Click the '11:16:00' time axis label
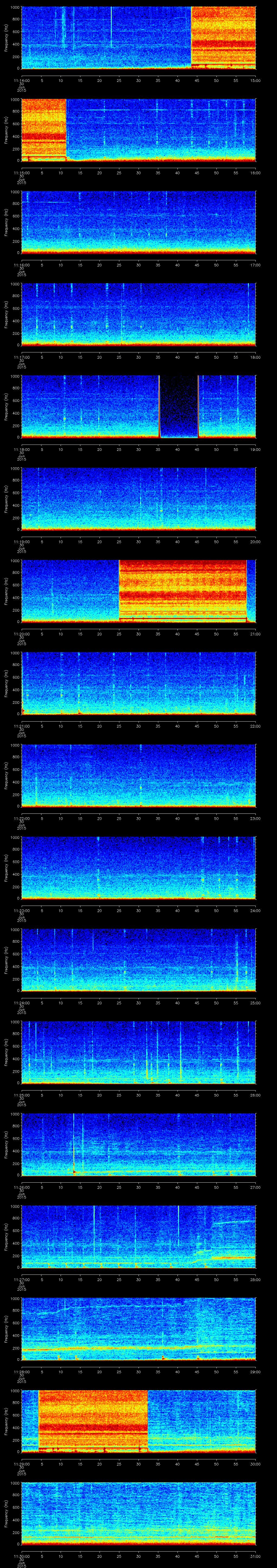Viewport: 277px width, 1568px height. tap(21, 265)
